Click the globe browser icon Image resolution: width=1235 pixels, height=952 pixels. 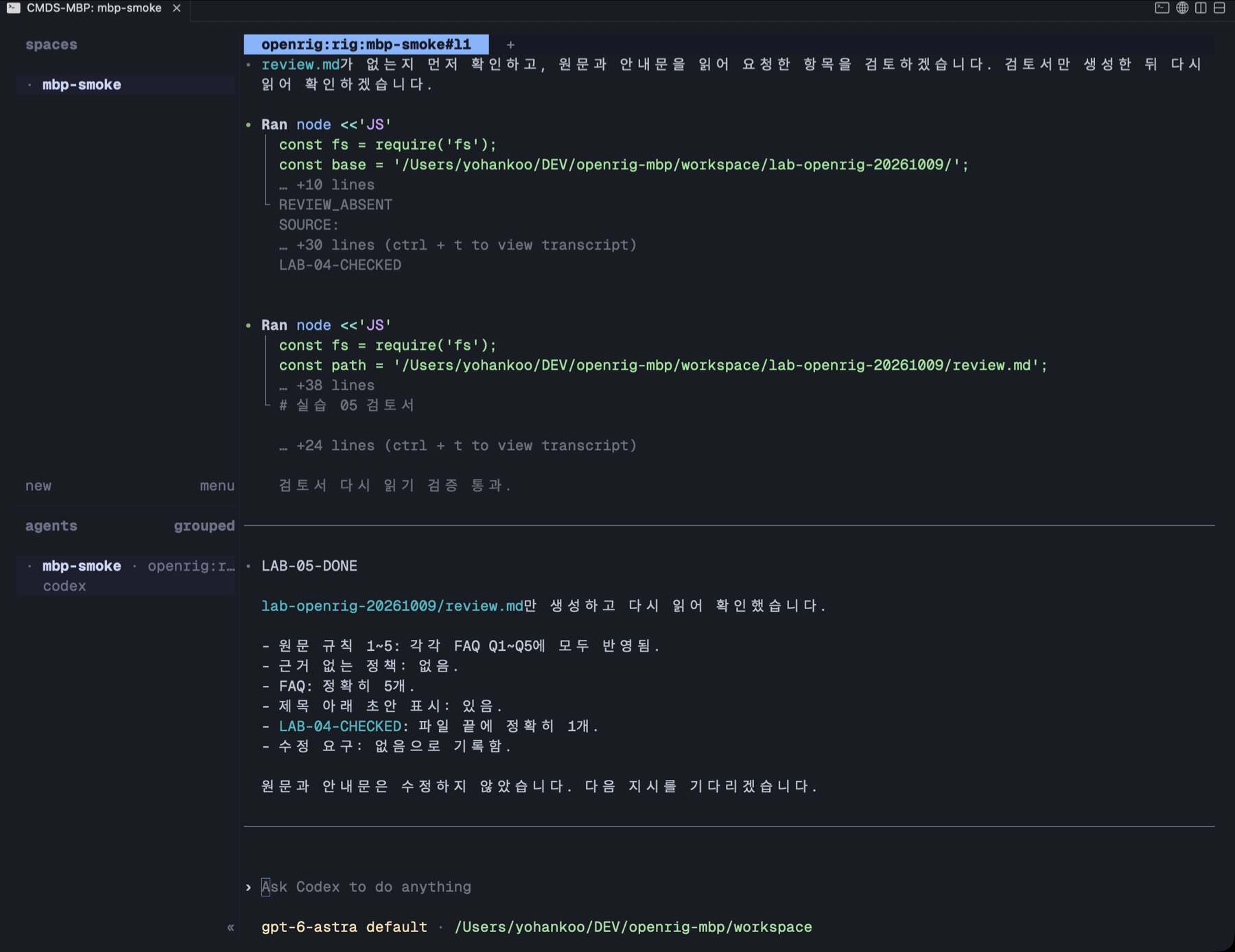(x=1181, y=8)
